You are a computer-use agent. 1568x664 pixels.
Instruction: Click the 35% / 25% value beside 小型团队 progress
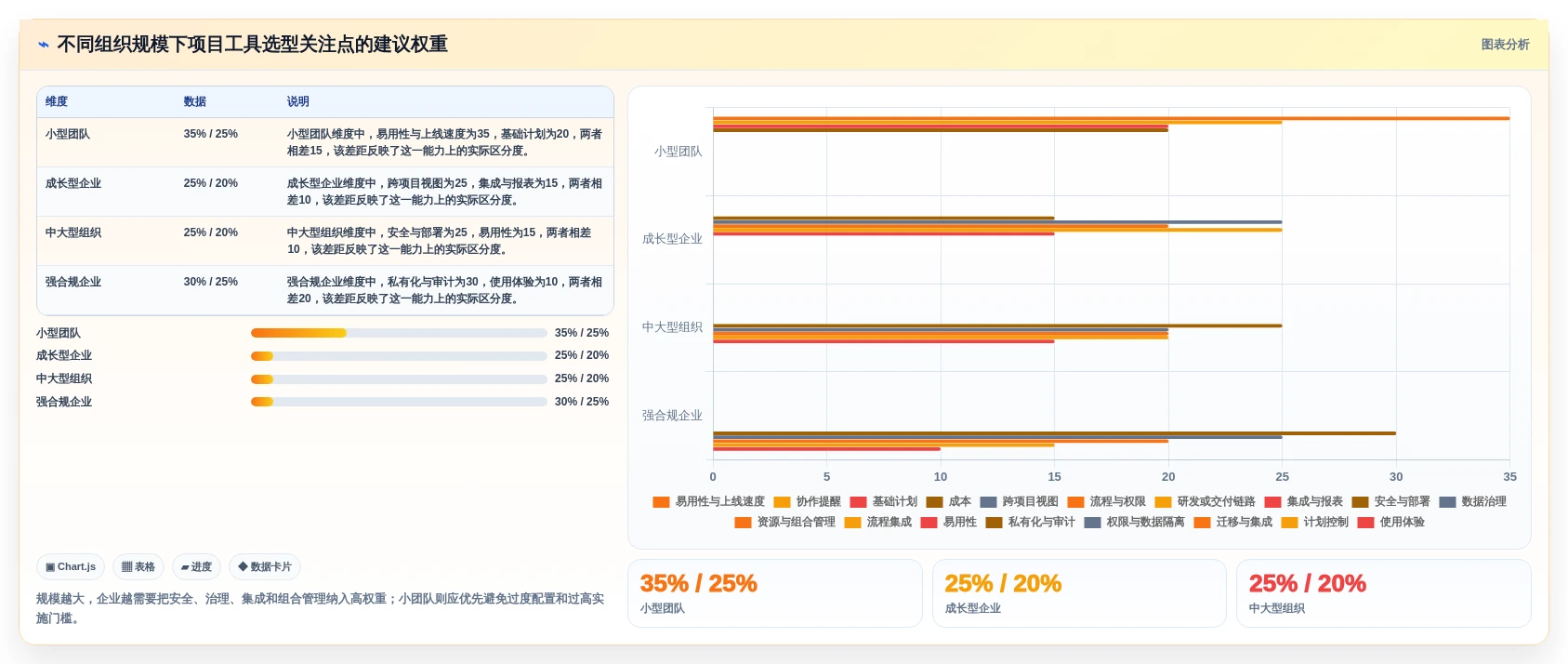click(582, 333)
